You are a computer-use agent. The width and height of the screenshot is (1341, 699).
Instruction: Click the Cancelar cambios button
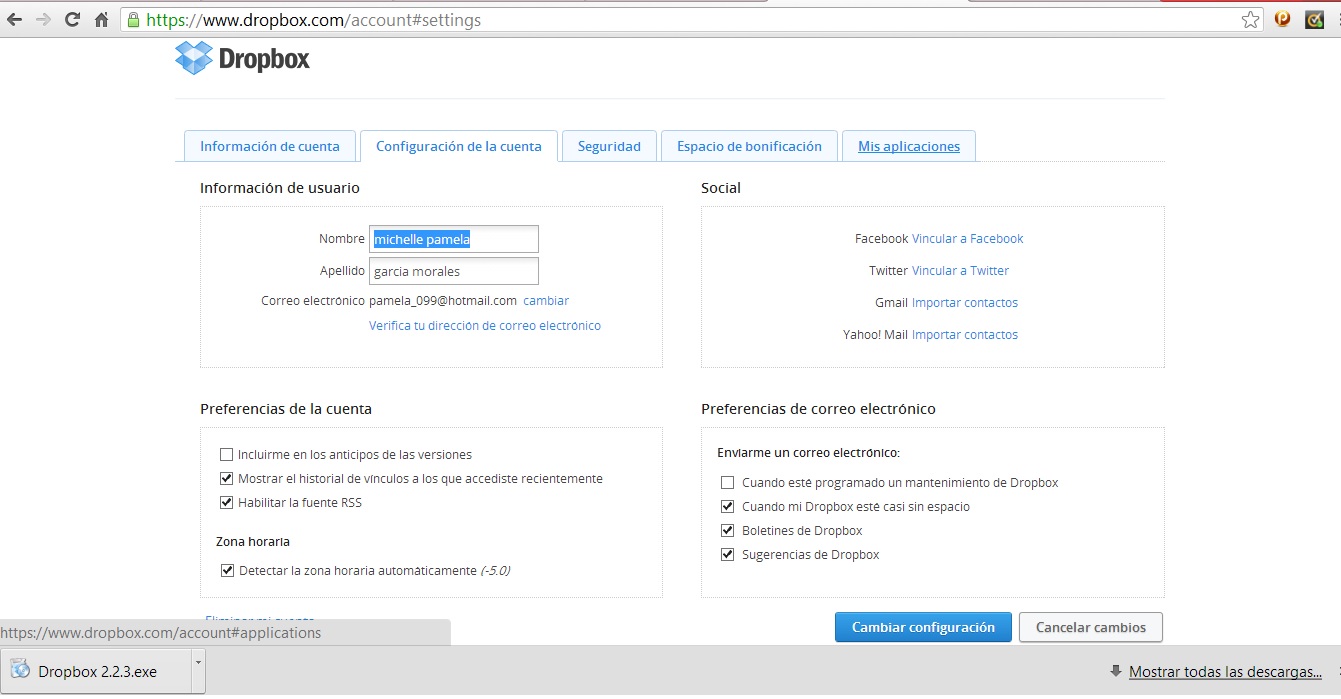click(x=1090, y=627)
